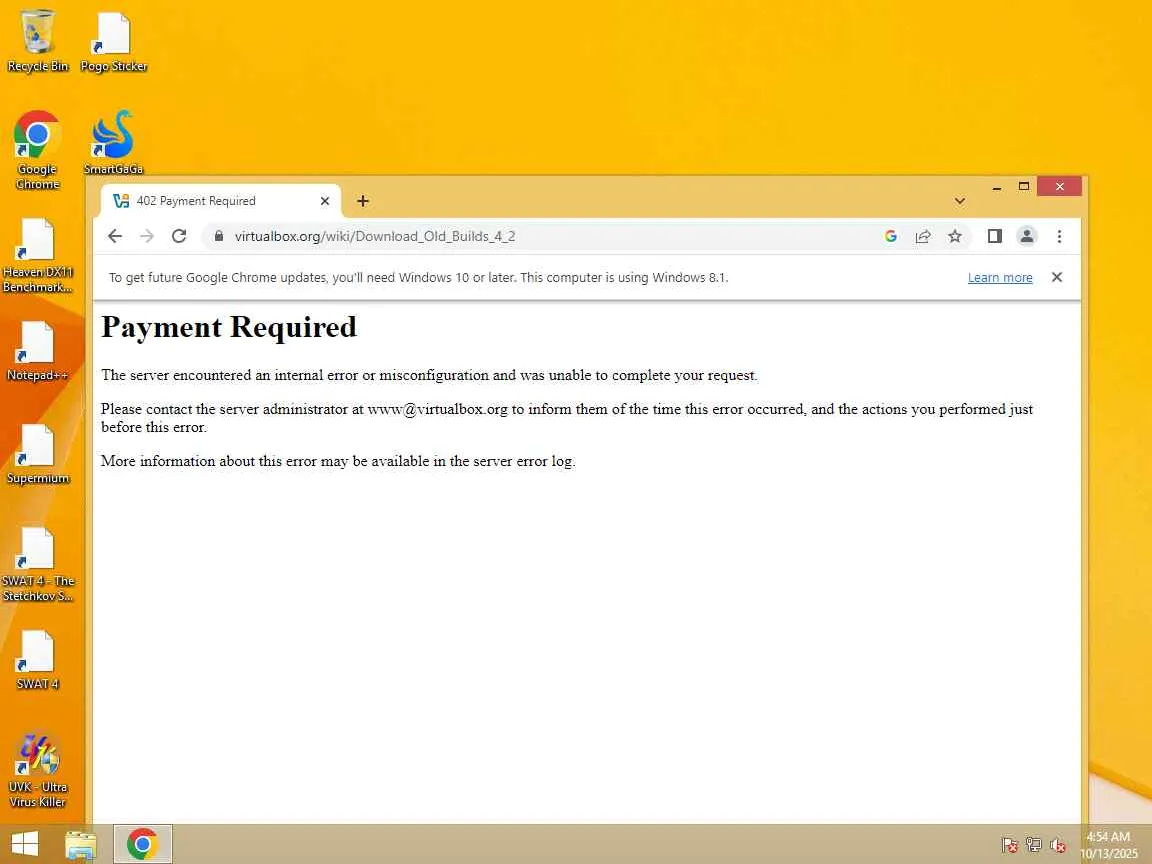View site information via the padlock icon
The height and width of the screenshot is (864, 1152).
tap(218, 236)
